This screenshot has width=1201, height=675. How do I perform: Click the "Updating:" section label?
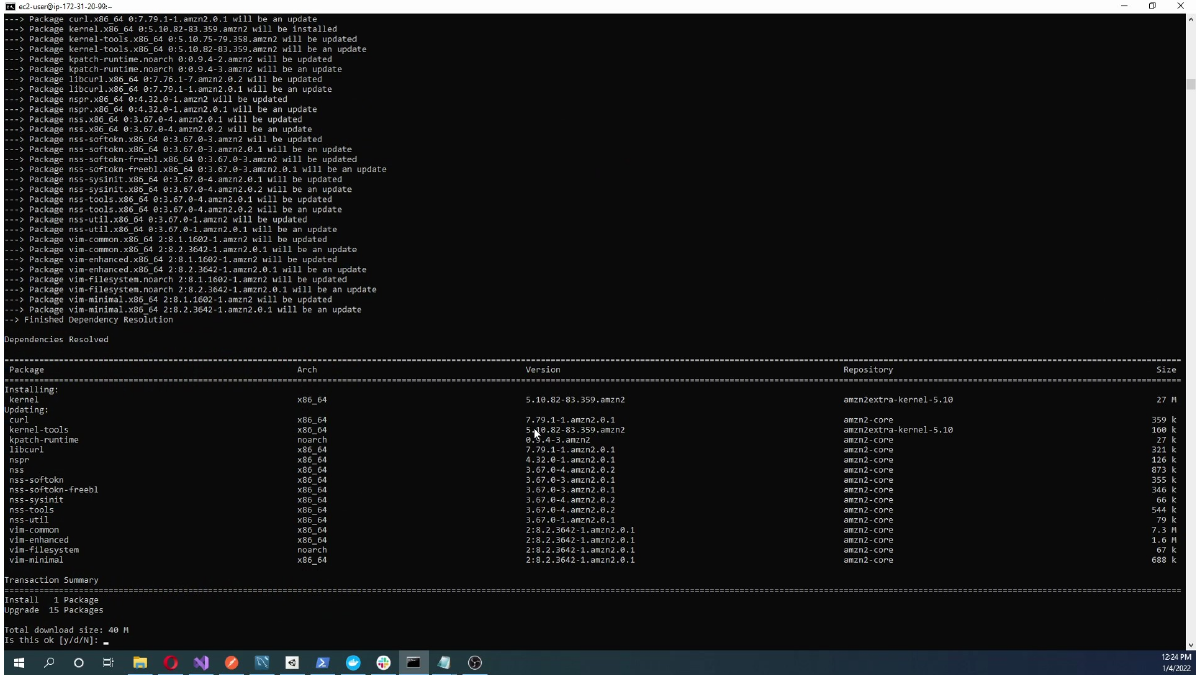pos(27,409)
